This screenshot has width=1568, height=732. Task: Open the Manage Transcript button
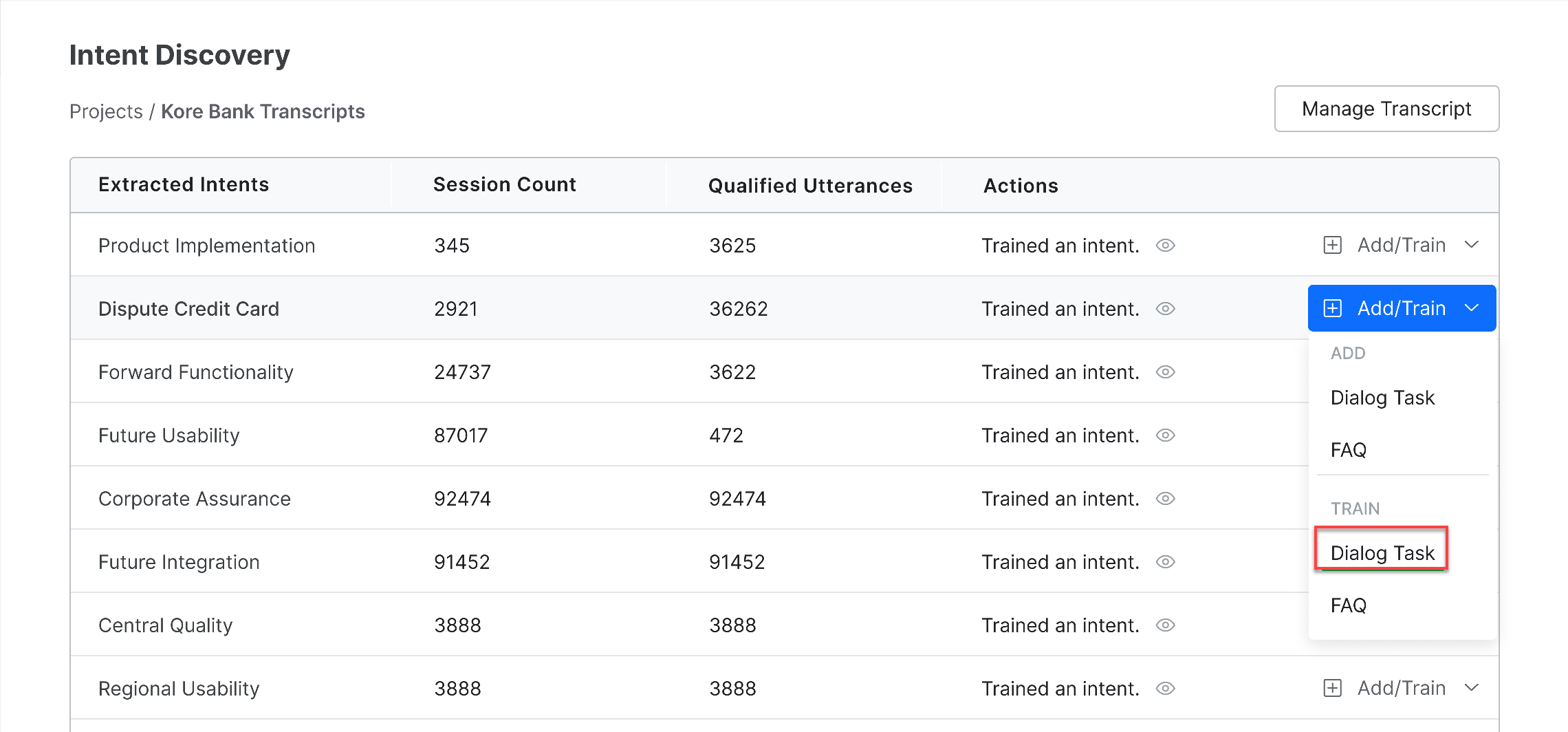pyautogui.click(x=1386, y=109)
